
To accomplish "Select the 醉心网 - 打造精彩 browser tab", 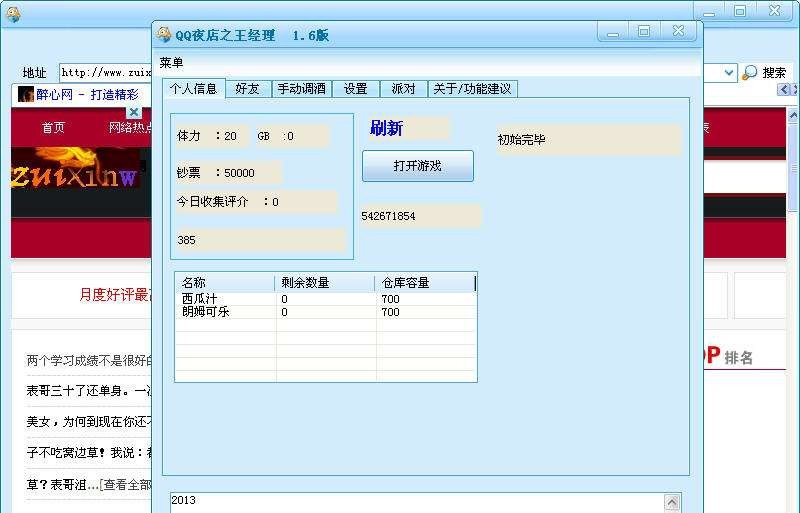I will click(82, 94).
